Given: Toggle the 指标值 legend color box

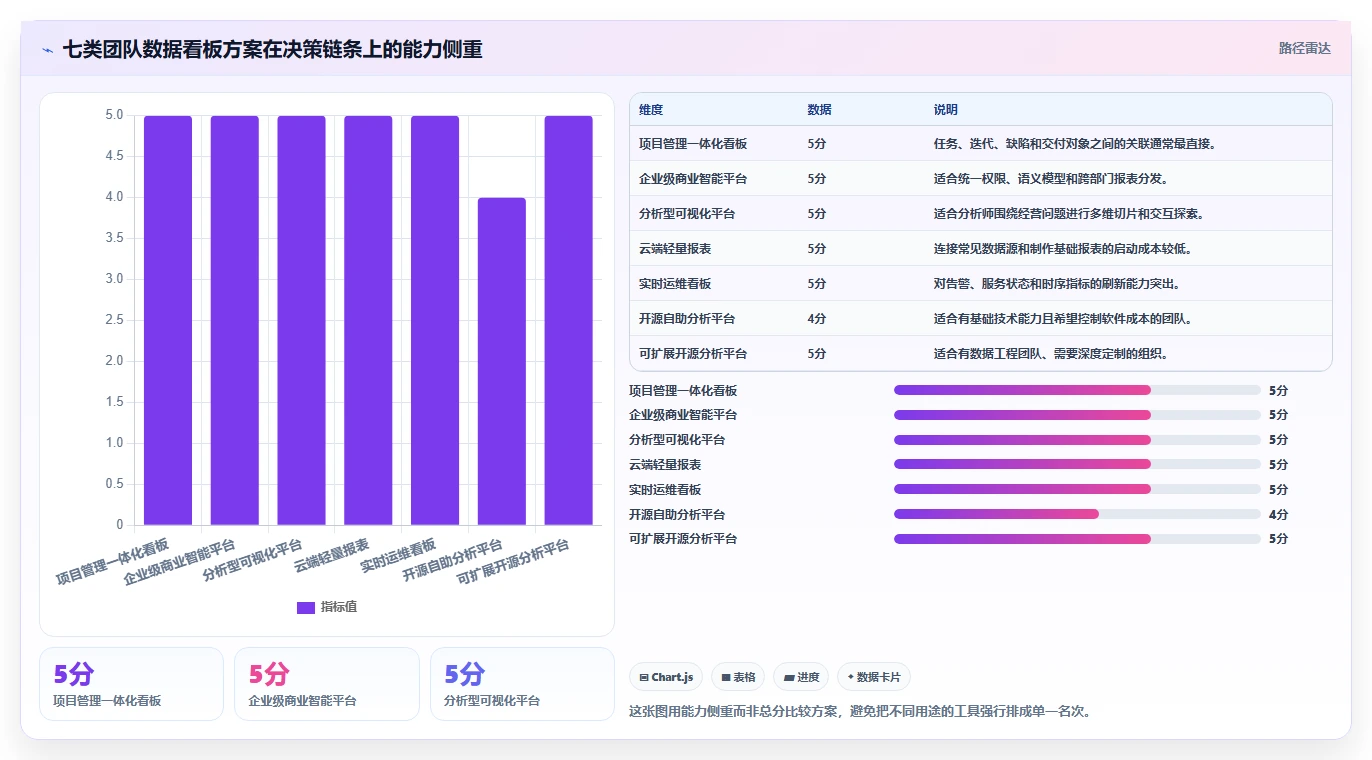Looking at the screenshot, I should pyautogui.click(x=306, y=607).
